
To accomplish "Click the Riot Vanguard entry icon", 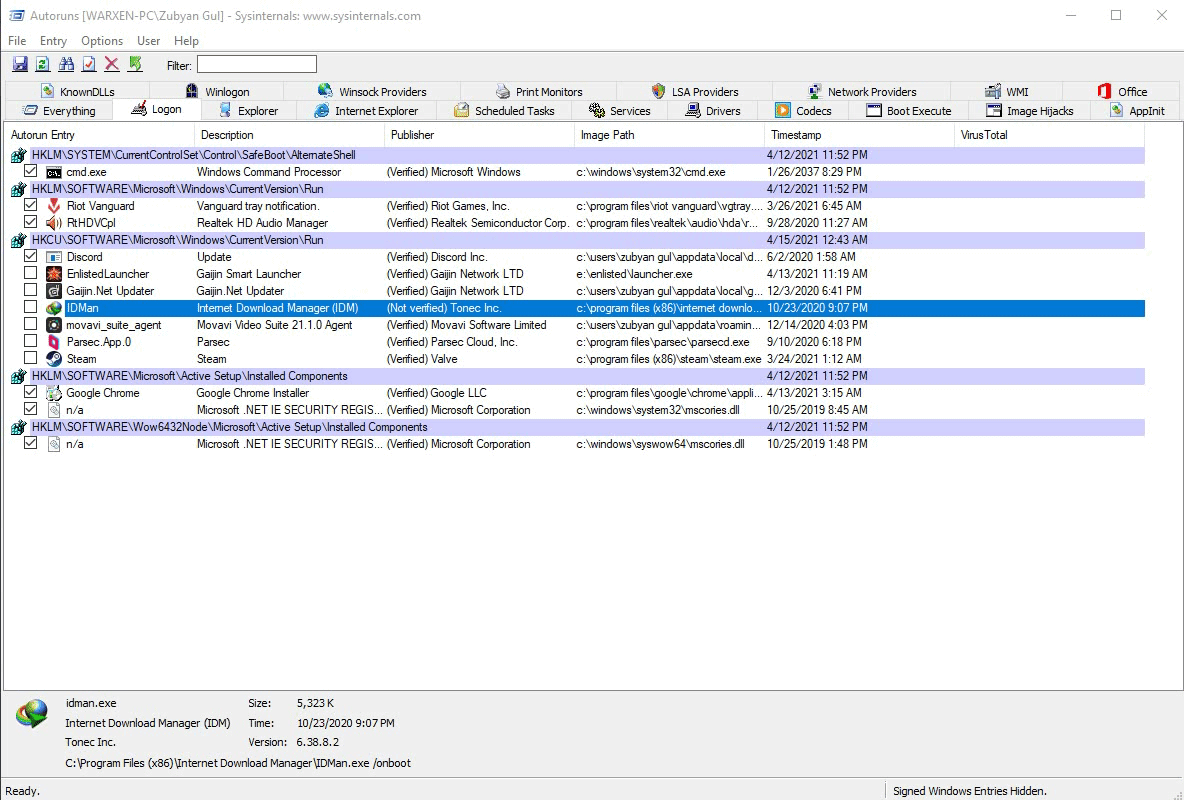I will pos(54,206).
